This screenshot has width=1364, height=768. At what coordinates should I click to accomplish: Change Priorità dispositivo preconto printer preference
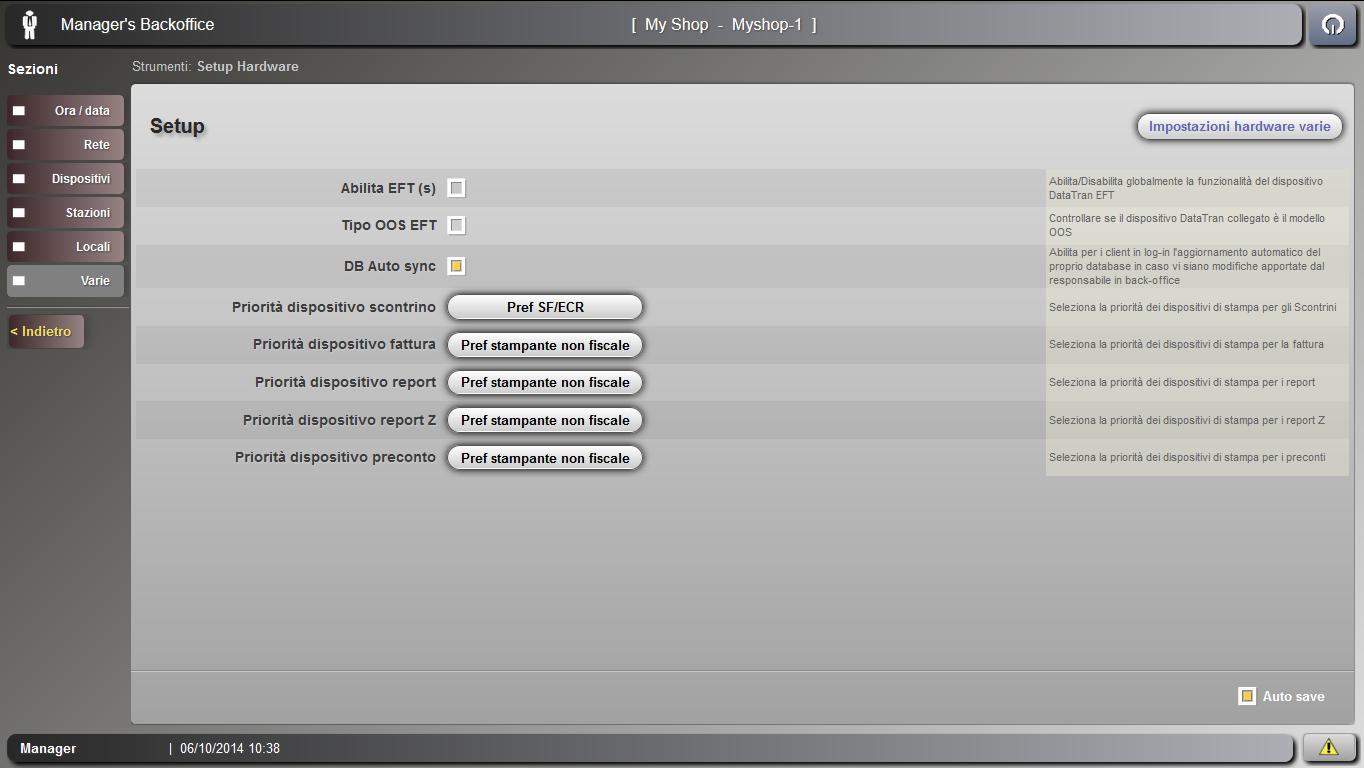point(544,458)
